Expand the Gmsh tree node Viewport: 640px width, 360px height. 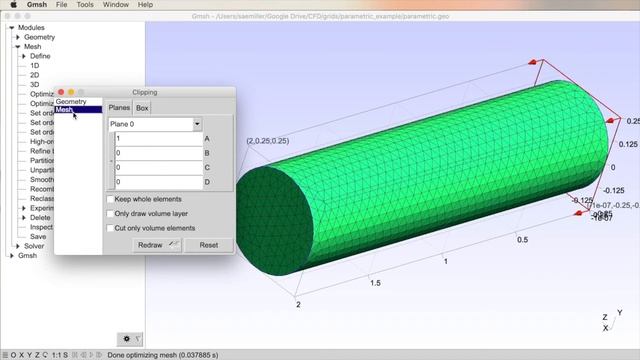coord(11,256)
